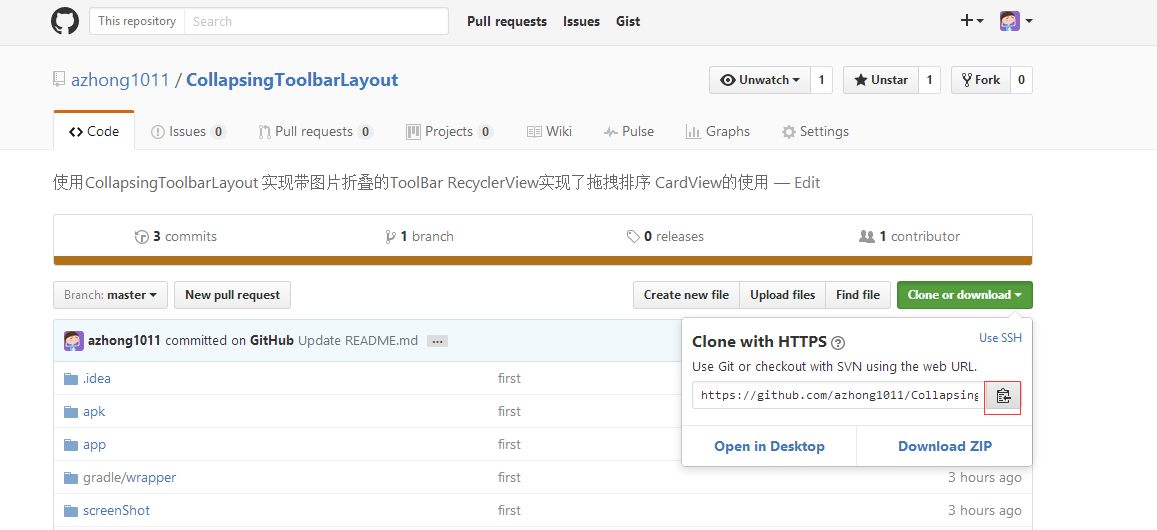
Task: Open the screenShot folder
Action: tap(116, 510)
